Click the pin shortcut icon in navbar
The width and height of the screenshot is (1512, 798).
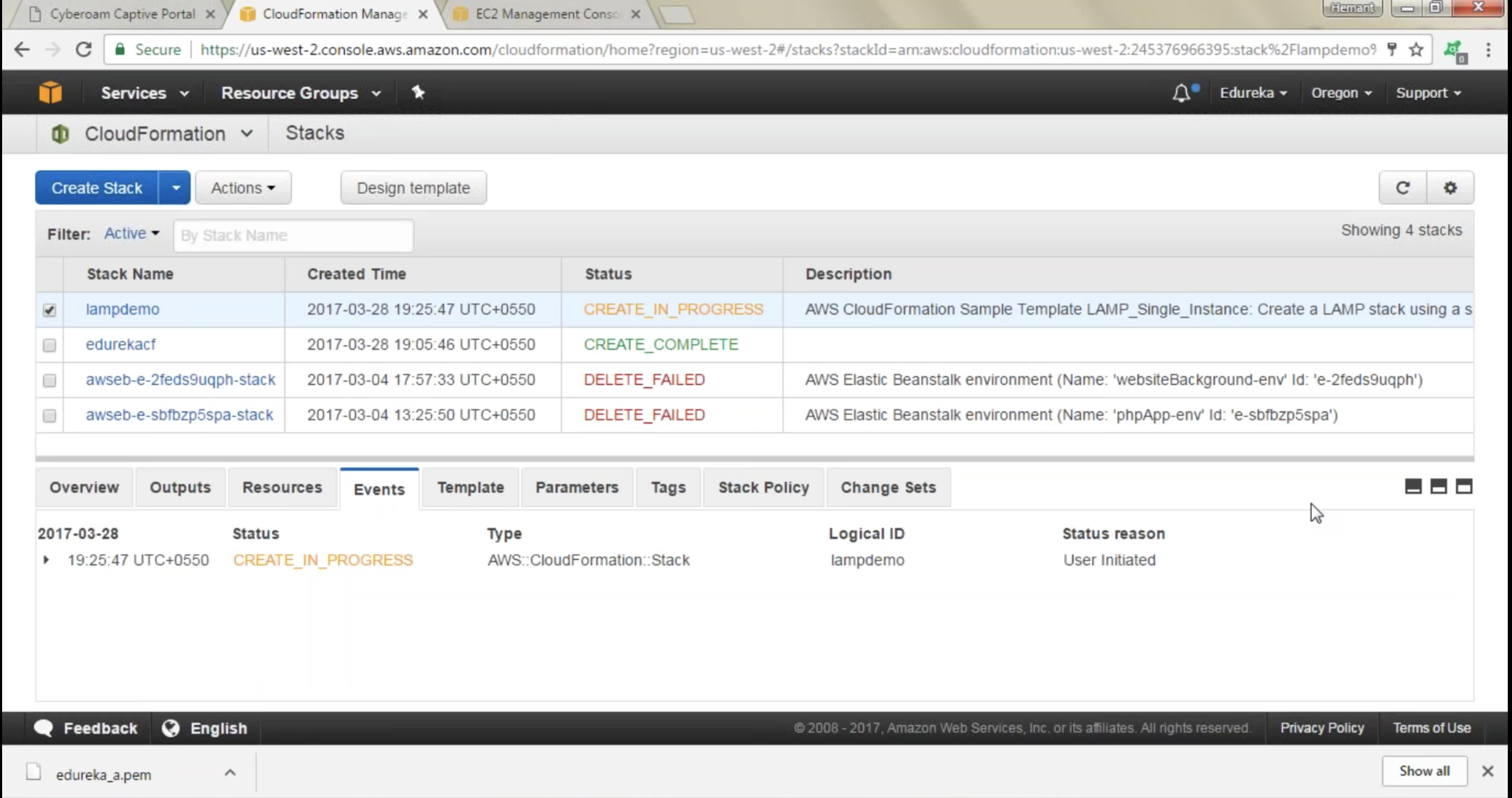418,92
